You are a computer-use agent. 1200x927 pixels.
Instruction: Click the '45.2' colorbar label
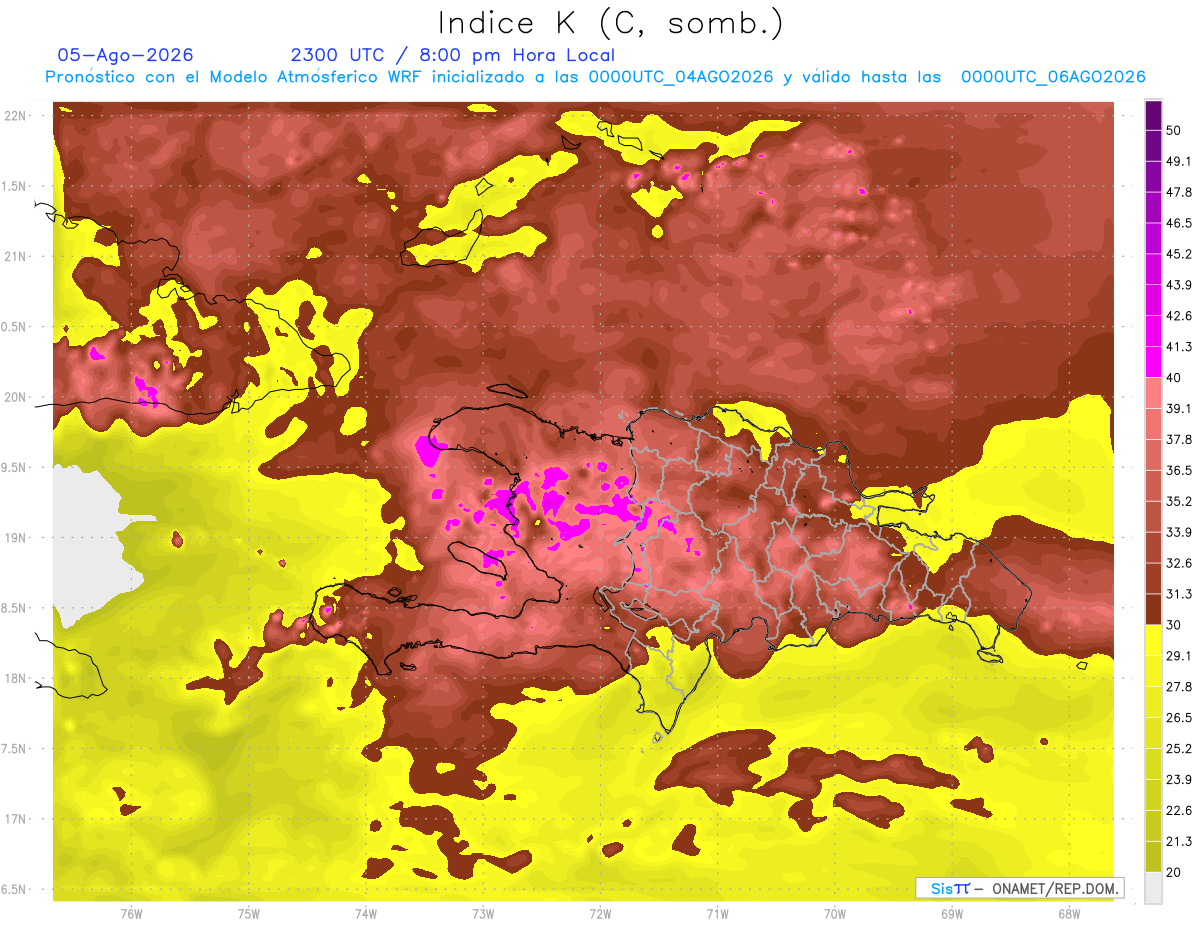click(x=1179, y=253)
